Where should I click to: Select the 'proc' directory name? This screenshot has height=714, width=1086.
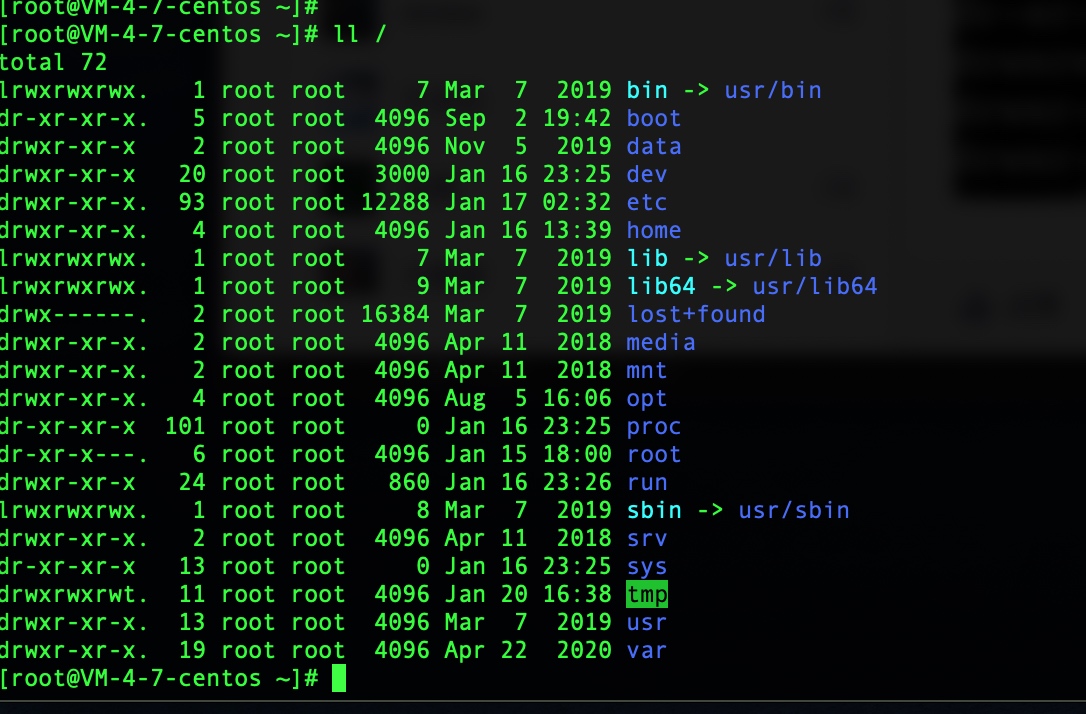click(654, 426)
